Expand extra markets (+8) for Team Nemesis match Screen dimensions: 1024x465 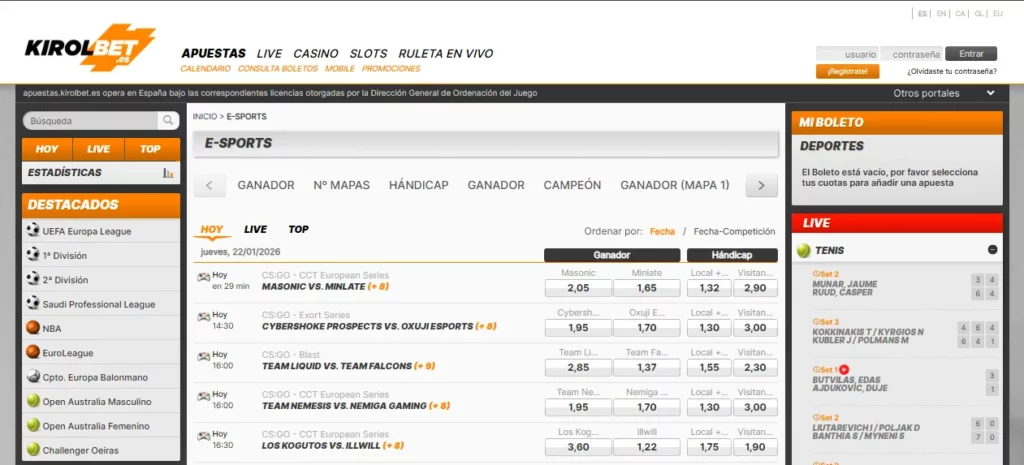click(440, 406)
